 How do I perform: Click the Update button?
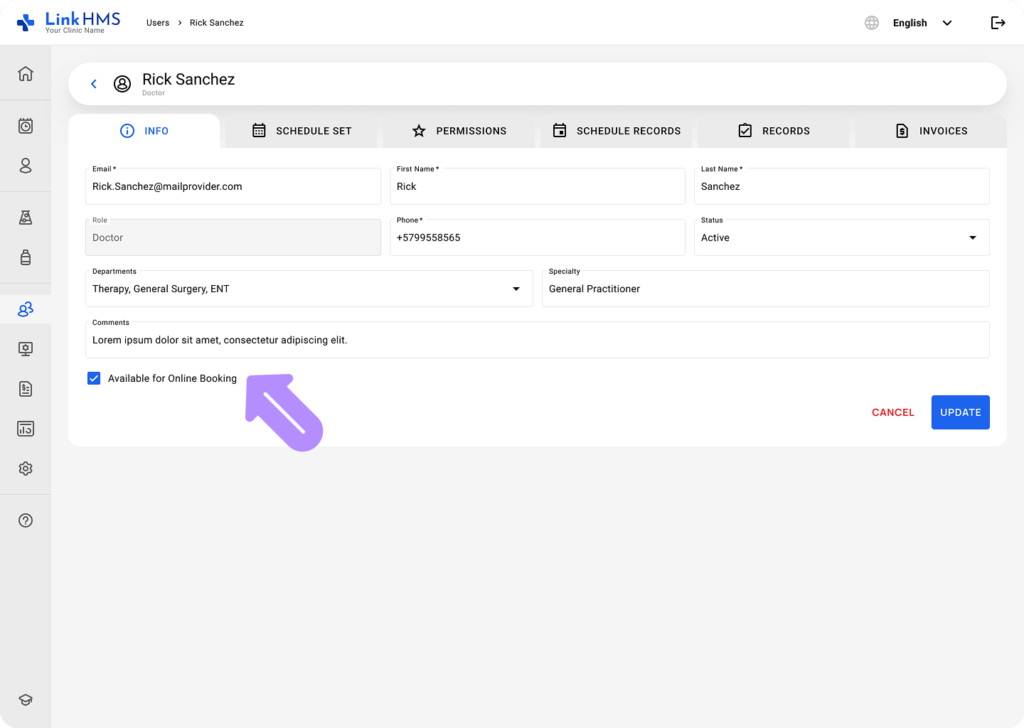tap(960, 412)
